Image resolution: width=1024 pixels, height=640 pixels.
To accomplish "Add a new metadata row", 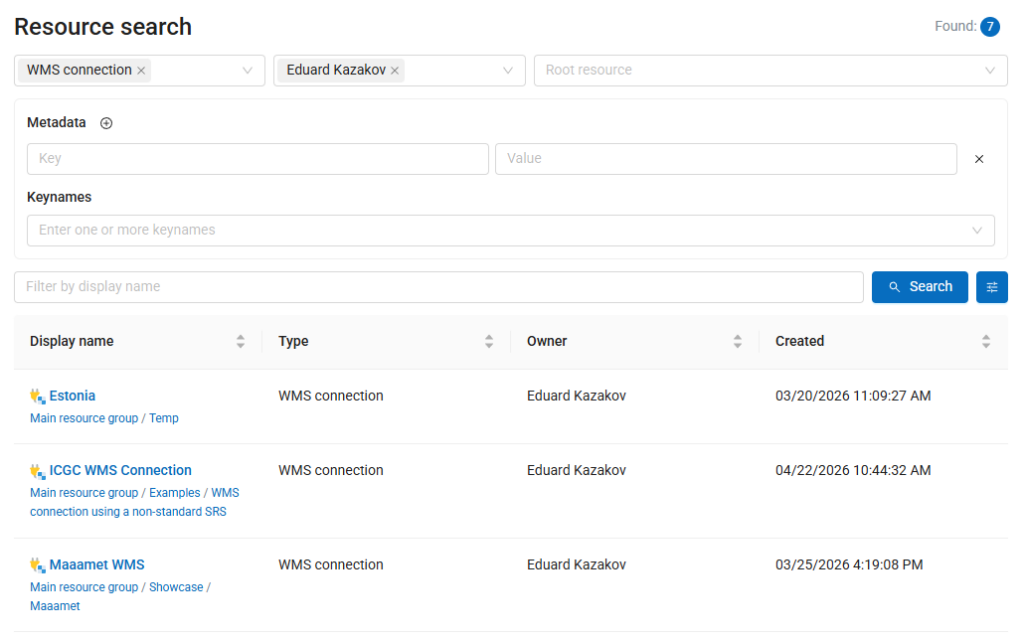I will tap(106, 123).
